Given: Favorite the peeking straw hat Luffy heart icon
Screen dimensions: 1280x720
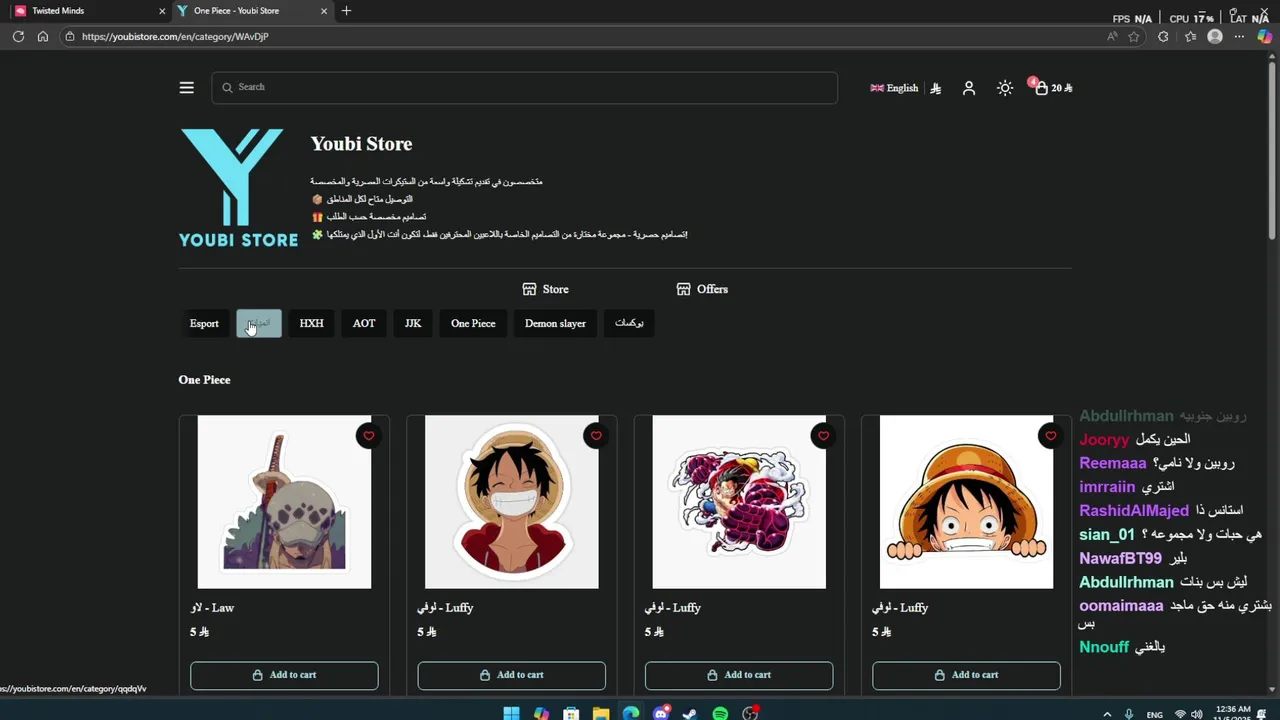Looking at the screenshot, I should point(1050,435).
